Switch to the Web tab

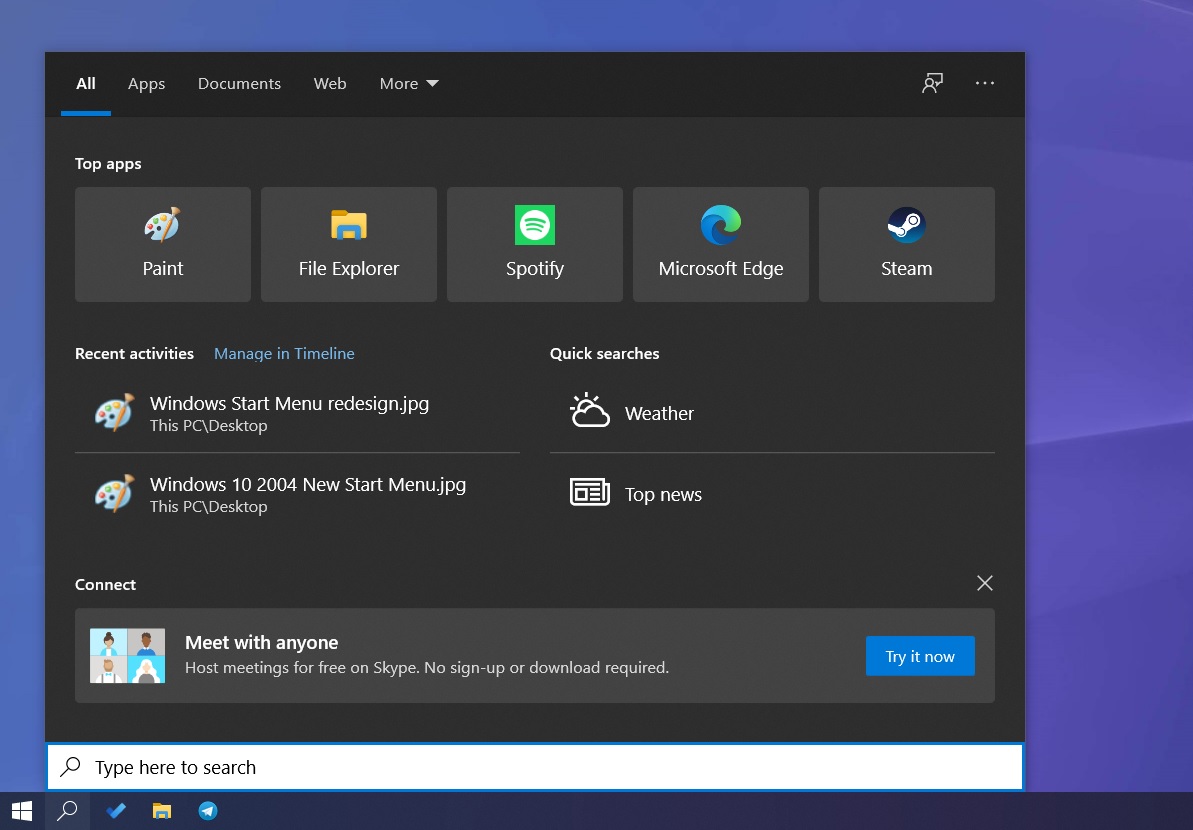coord(330,84)
